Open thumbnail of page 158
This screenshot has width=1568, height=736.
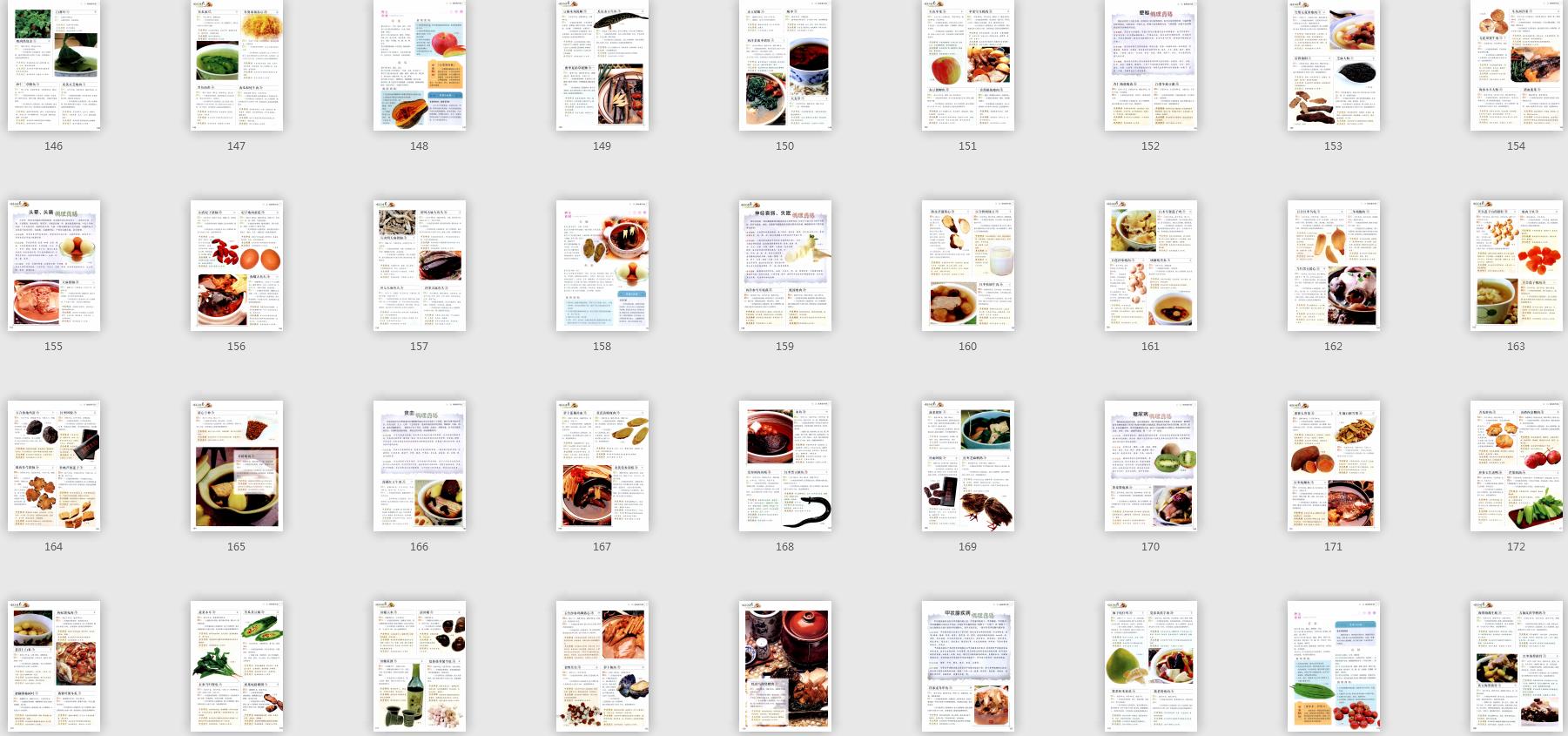coord(602,266)
